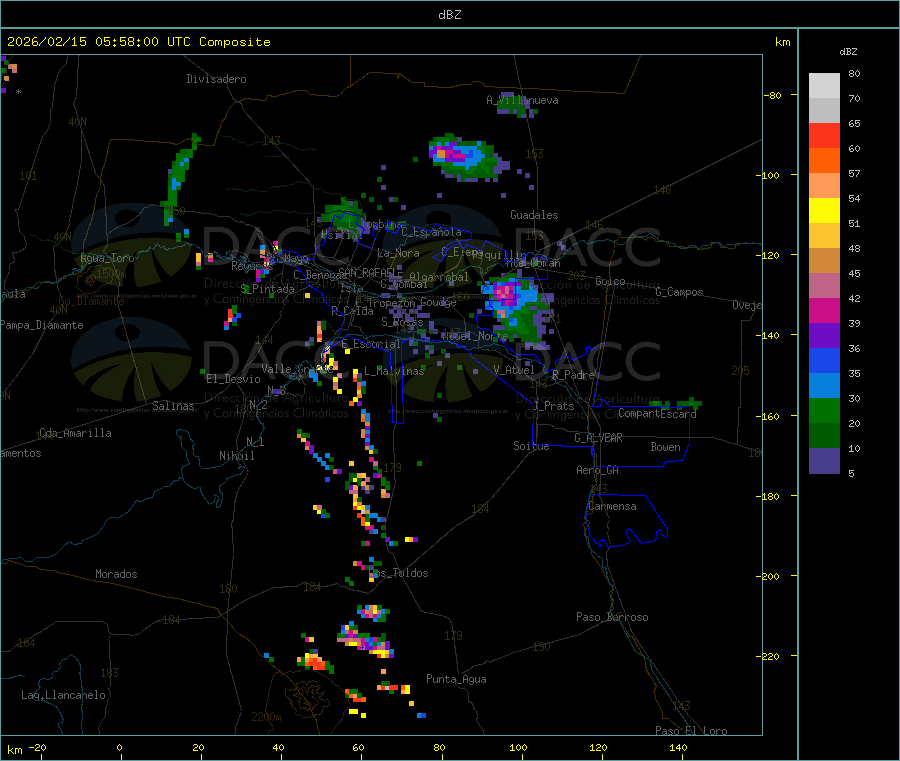This screenshot has width=900, height=761.
Task: Click the '-80' tick on right km axis
Action: 772,95
